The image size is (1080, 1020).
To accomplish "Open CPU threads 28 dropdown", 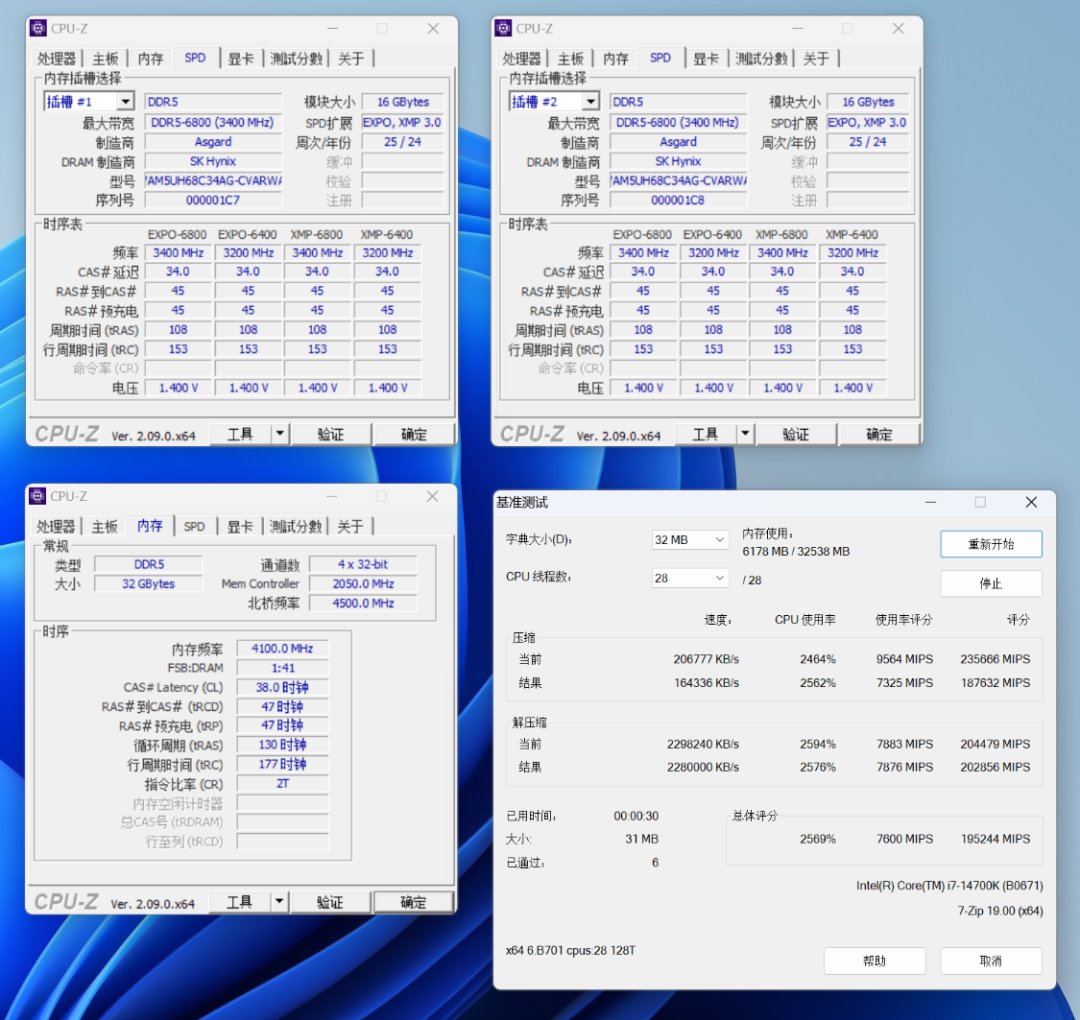I will click(x=689, y=579).
